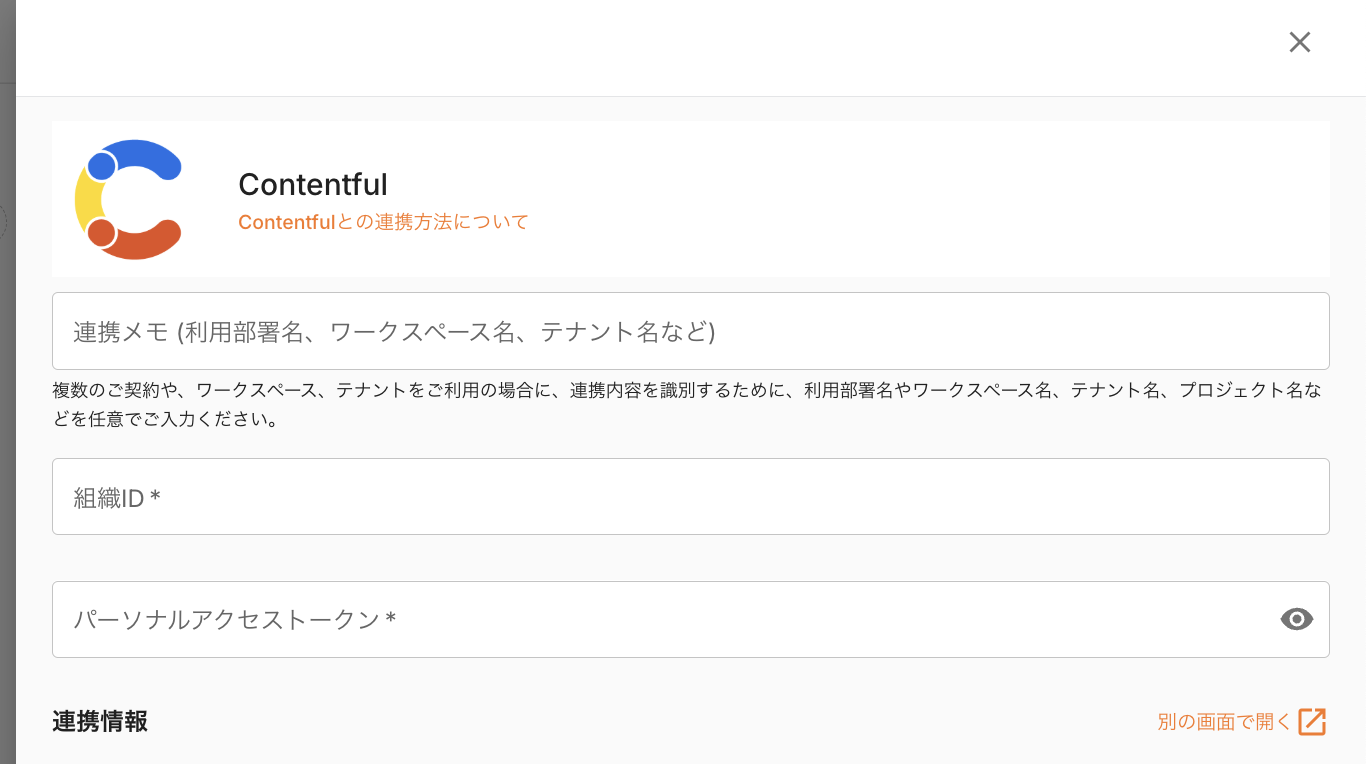Focus the パーソナルアクセストークン field
The height and width of the screenshot is (764, 1366).
660,620
